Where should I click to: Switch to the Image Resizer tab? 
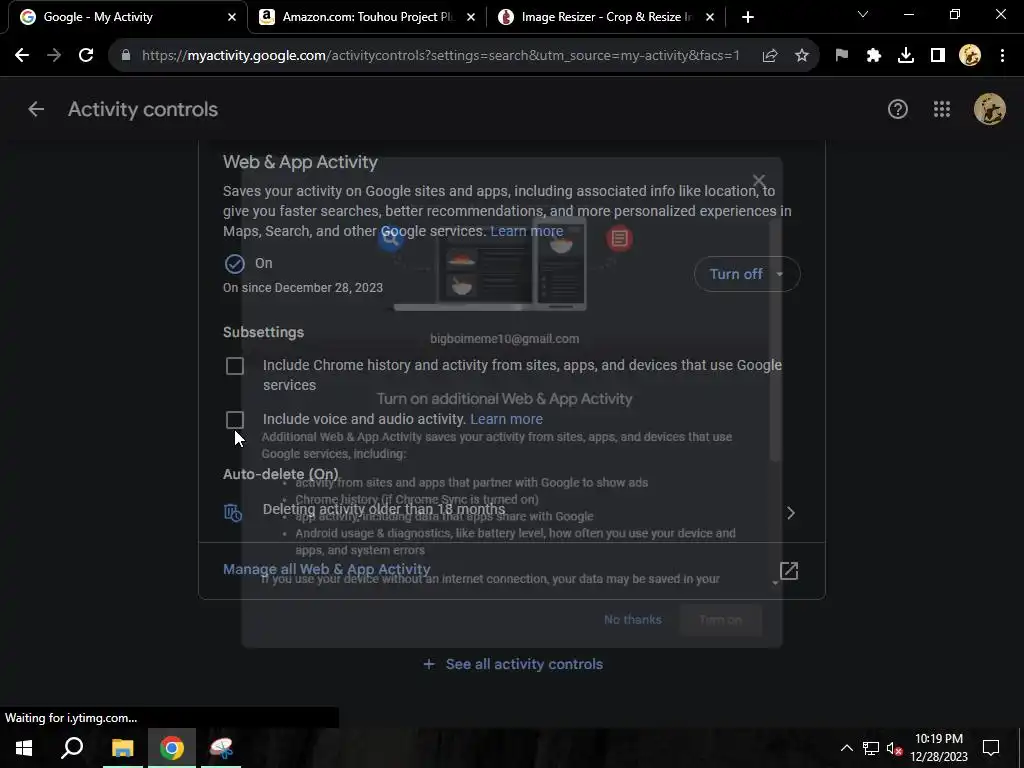[x=606, y=17]
